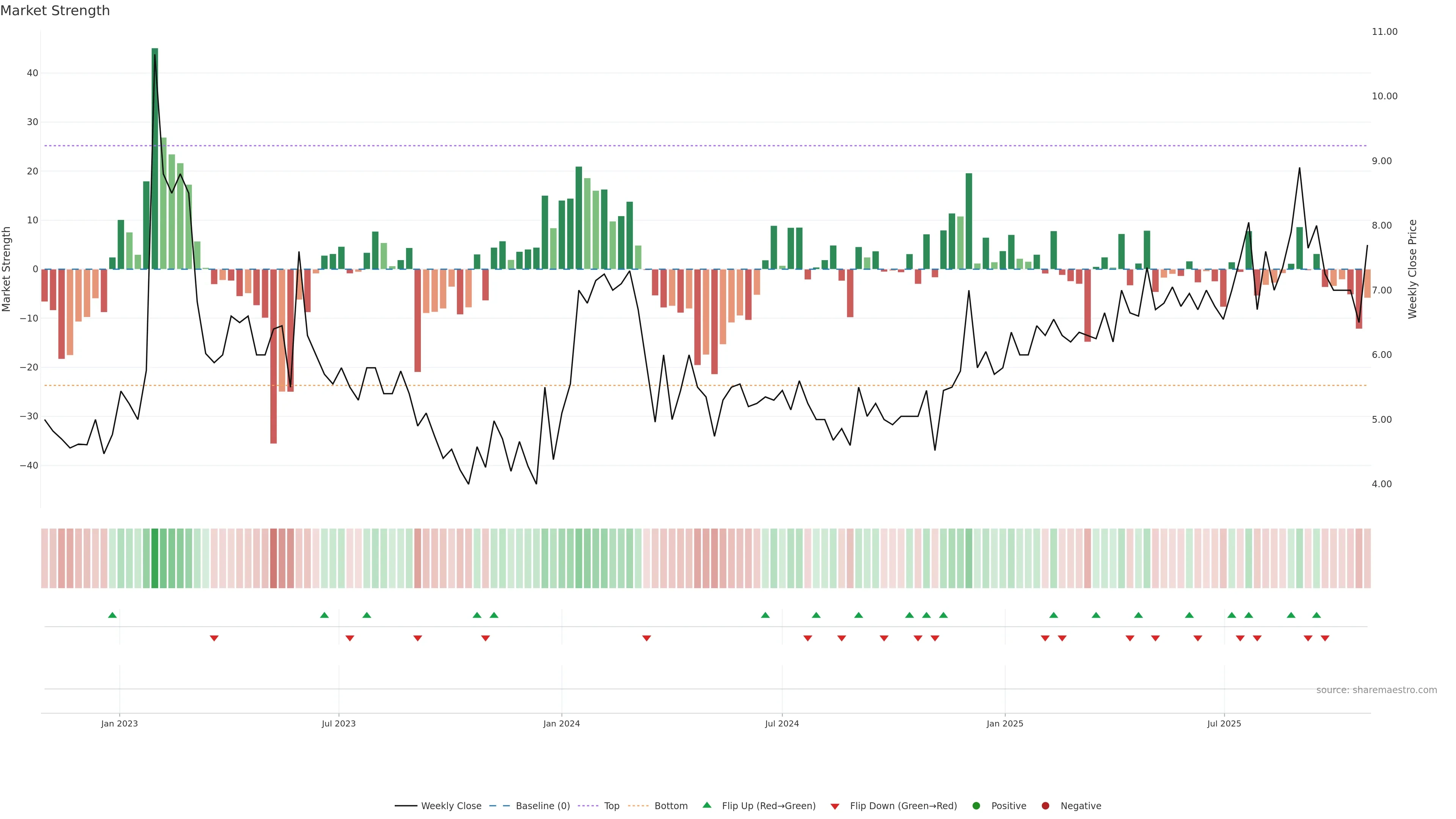Click Flip Up green triangle legend icon

[706, 805]
